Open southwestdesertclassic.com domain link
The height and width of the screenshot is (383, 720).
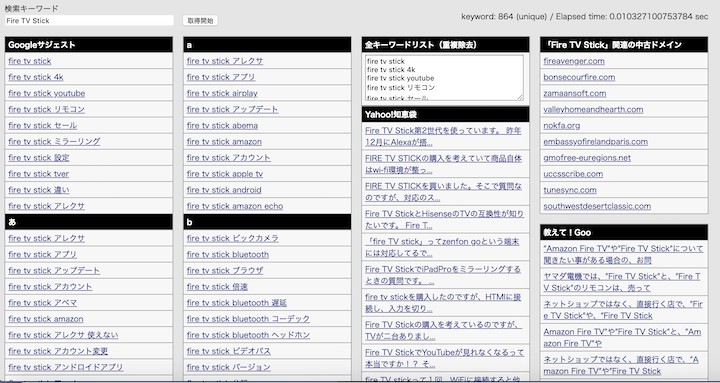(x=597, y=206)
